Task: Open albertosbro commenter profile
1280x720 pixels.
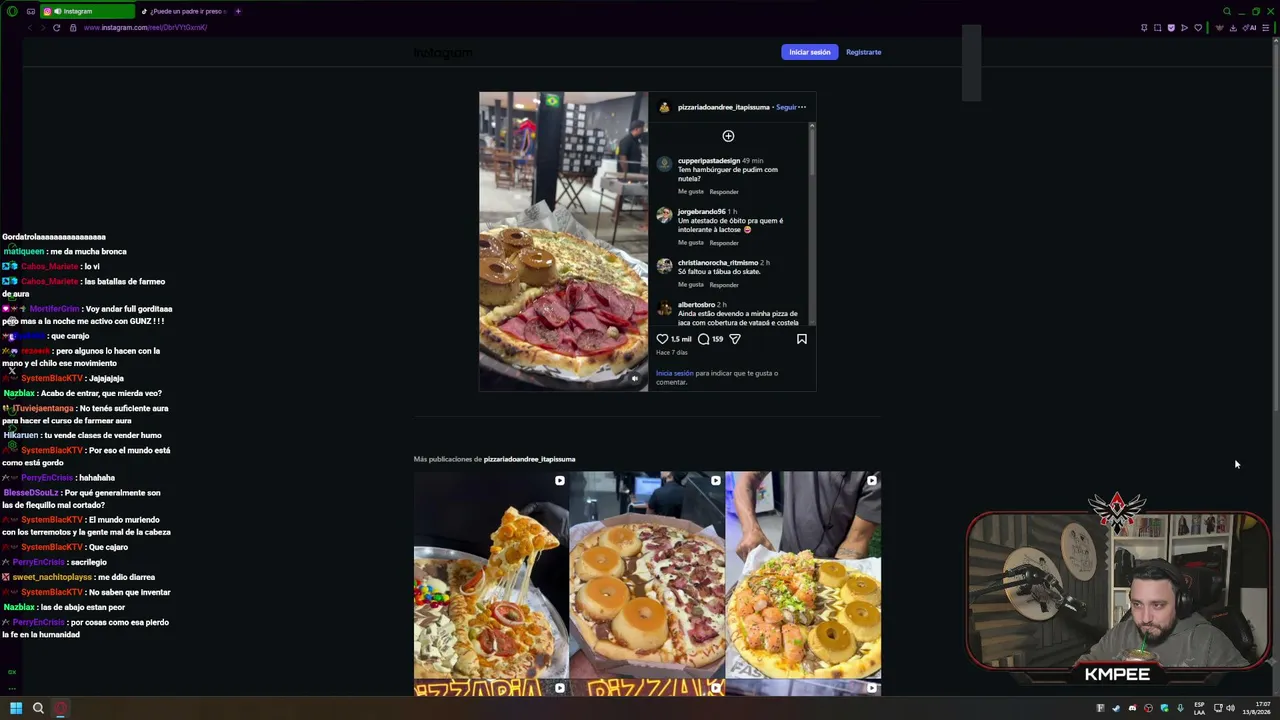Action: pyautogui.click(x=696, y=305)
